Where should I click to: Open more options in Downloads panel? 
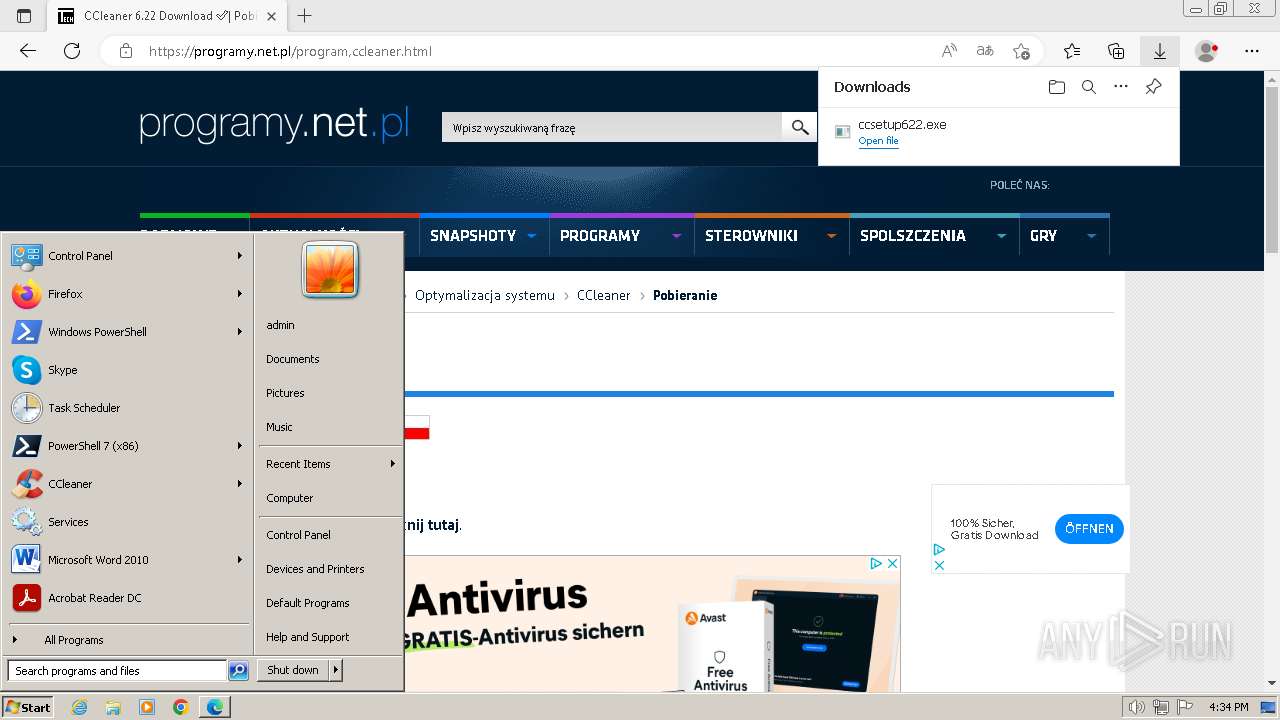click(1121, 87)
